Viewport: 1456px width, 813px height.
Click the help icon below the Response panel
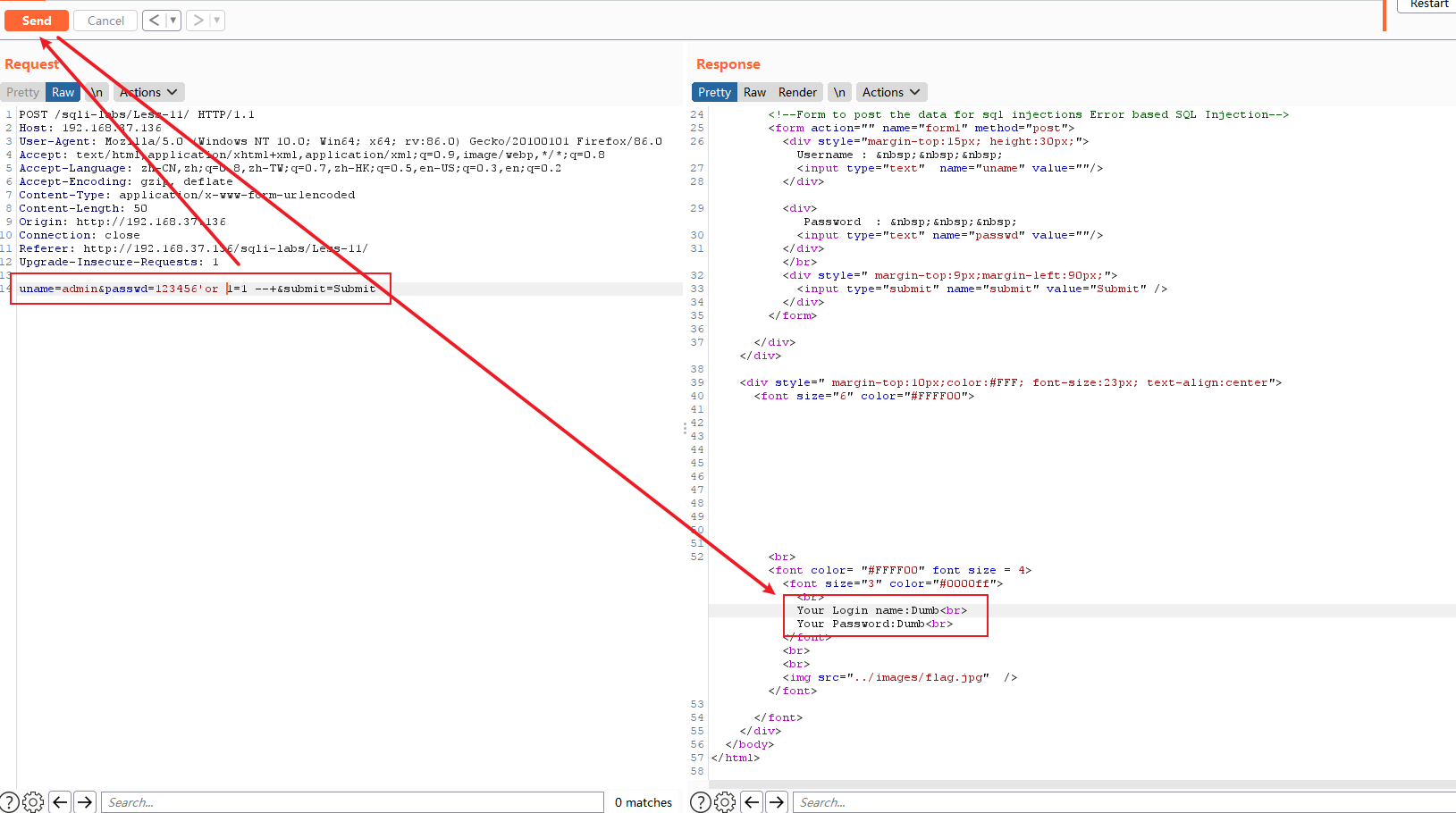pos(701,801)
